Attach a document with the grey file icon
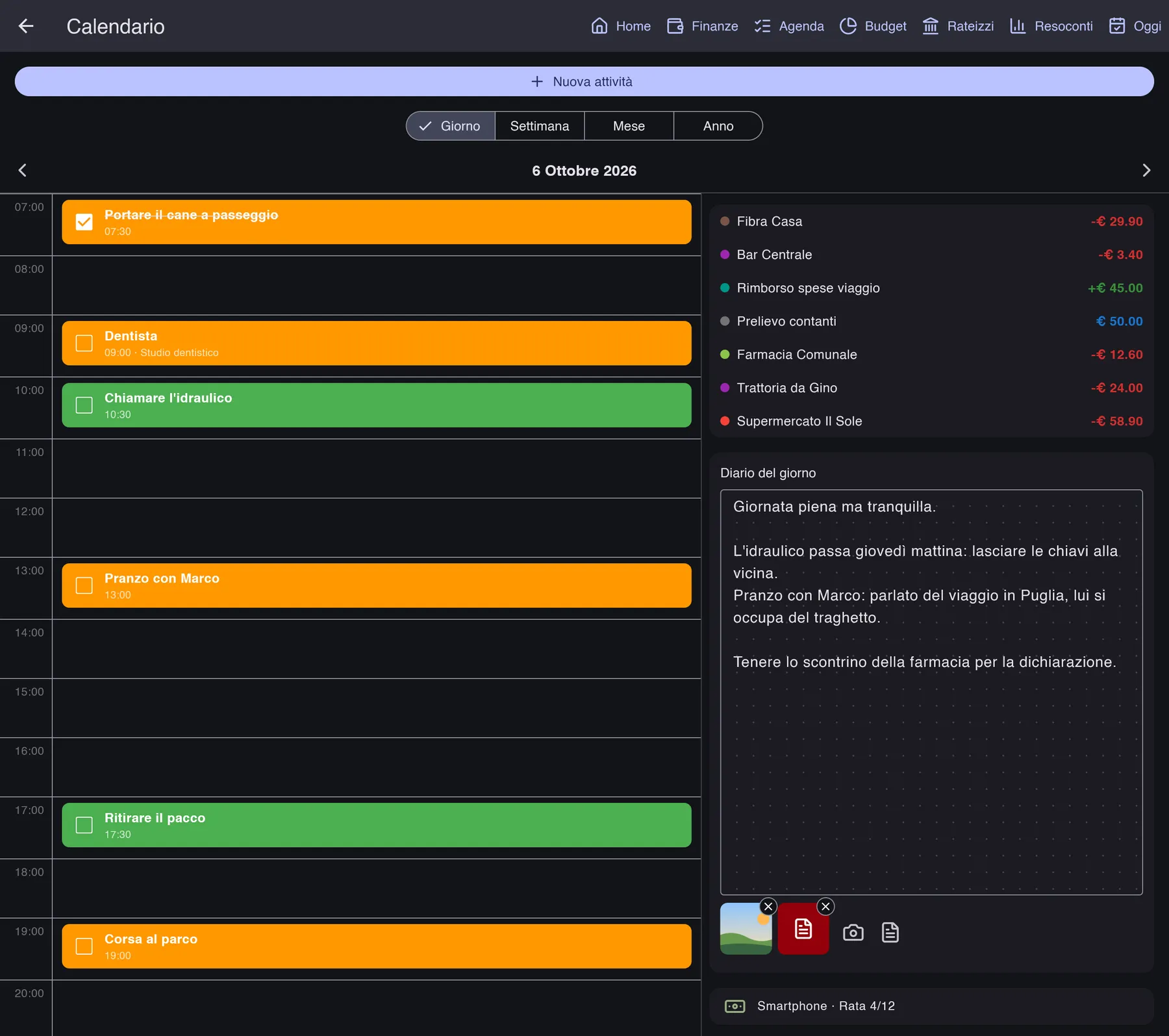 890,933
